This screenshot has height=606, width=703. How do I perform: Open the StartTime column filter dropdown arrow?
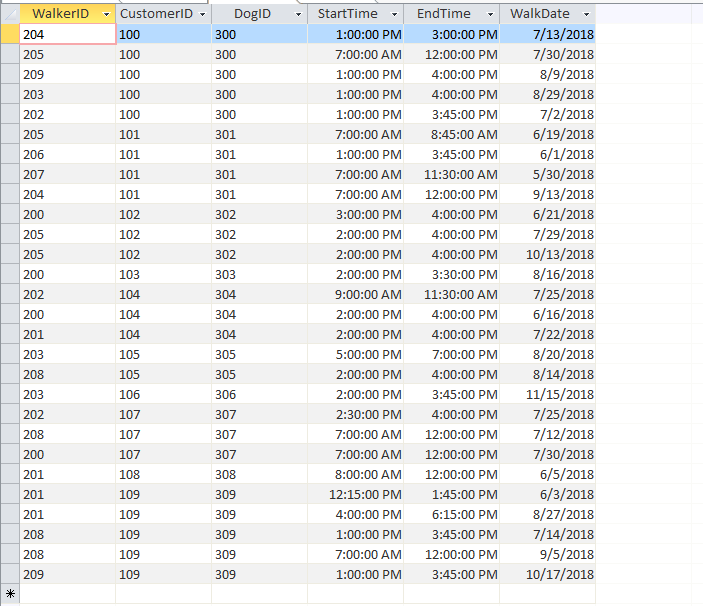point(395,14)
